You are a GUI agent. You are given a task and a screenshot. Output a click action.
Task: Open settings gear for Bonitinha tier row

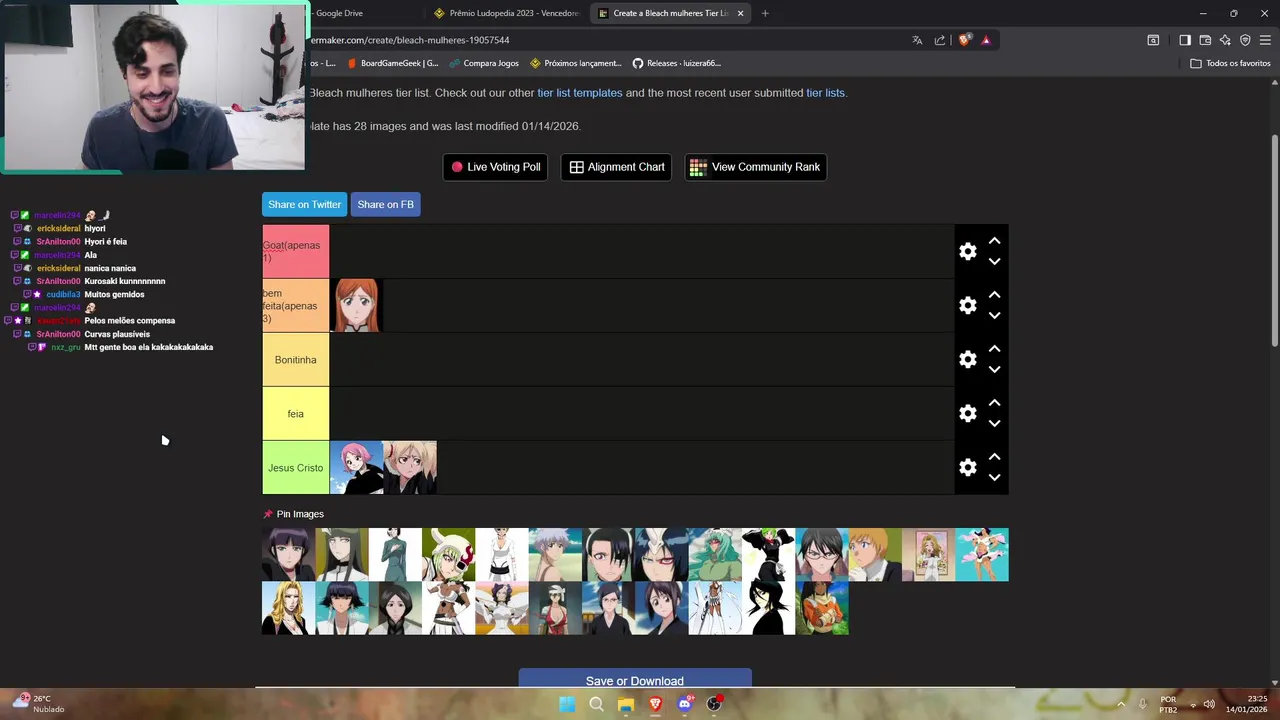coord(967,359)
